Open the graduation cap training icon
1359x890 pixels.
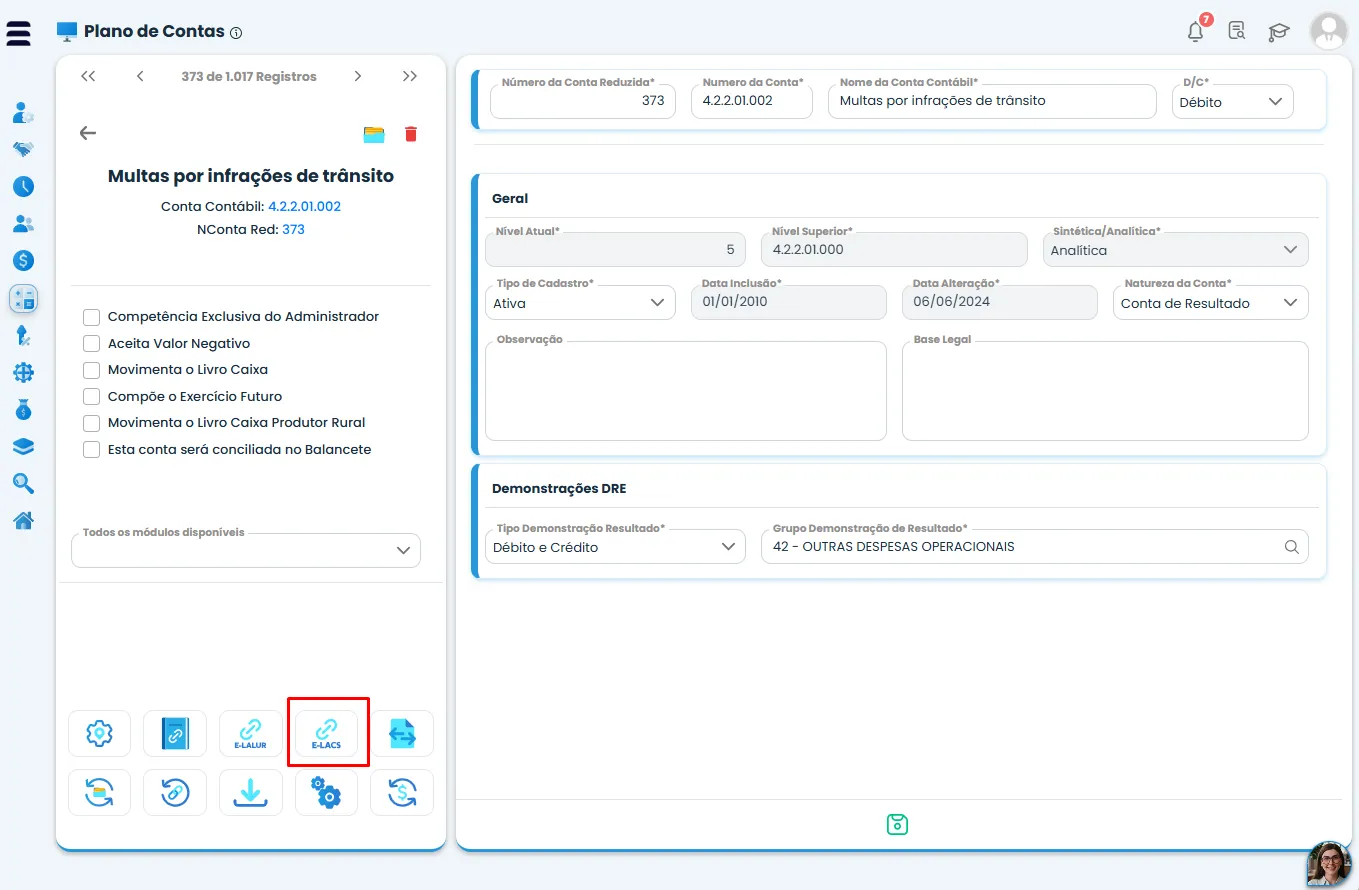(x=1279, y=31)
